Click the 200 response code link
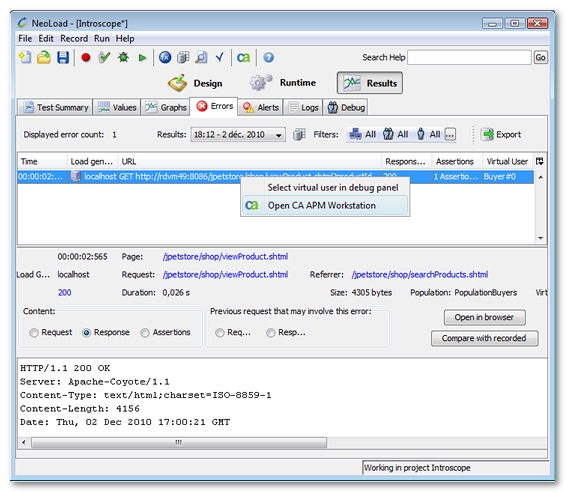This screenshot has height=493, width=566. (64, 292)
